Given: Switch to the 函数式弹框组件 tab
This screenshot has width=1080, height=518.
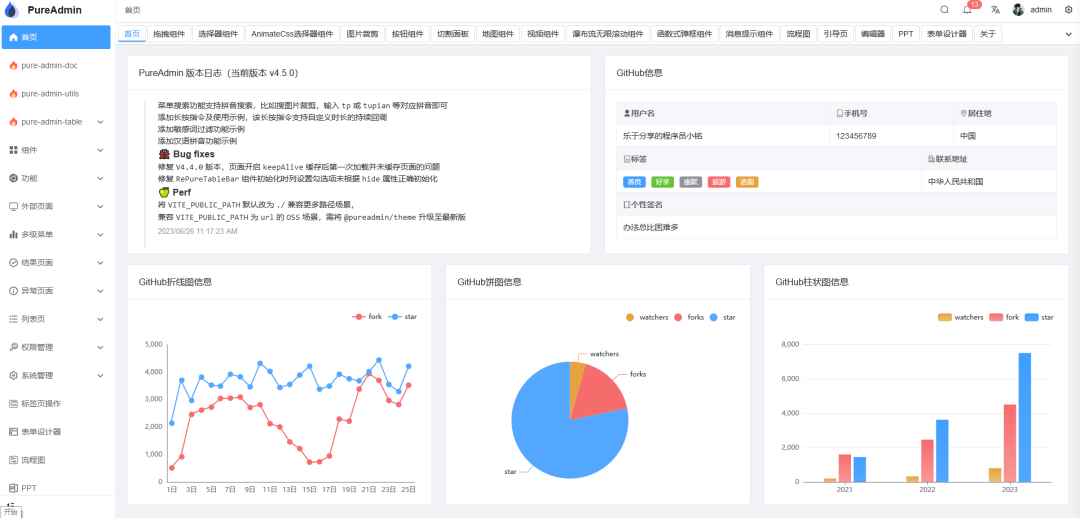Looking at the screenshot, I should [x=684, y=34].
